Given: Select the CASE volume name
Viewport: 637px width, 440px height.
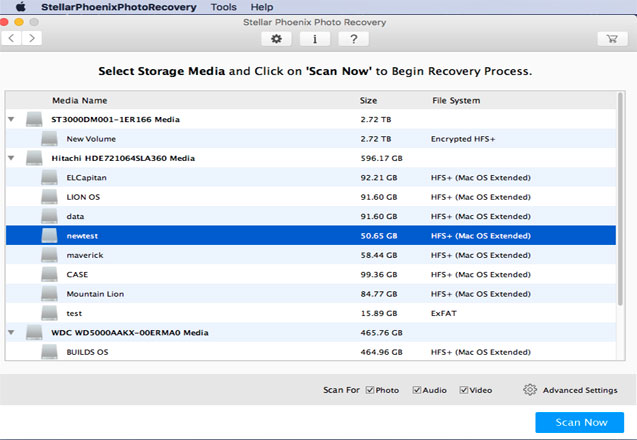Looking at the screenshot, I should 77,275.
